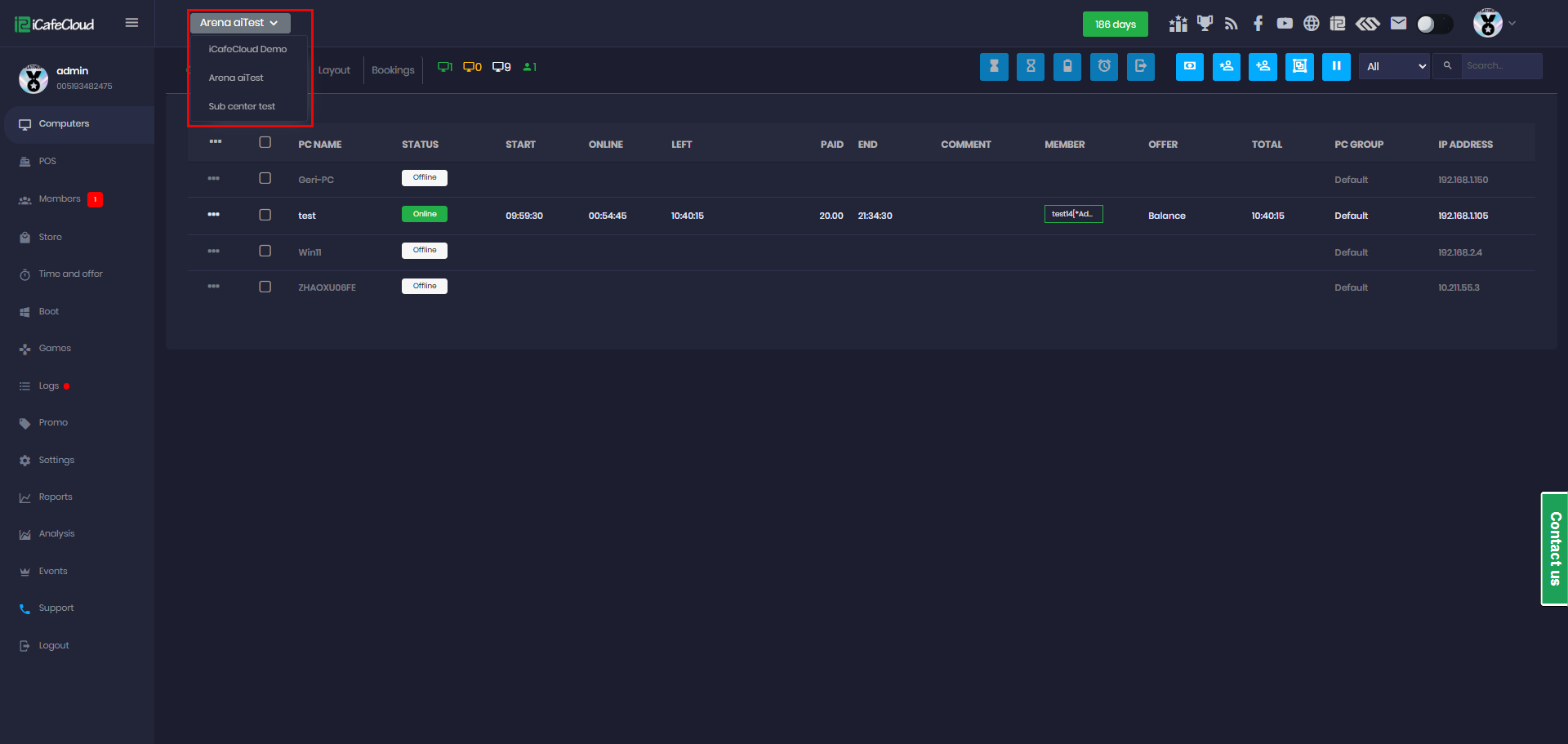Image resolution: width=1568 pixels, height=744 pixels.
Task: Collapse the Arena aiTest center dropdown
Action: pos(239,23)
